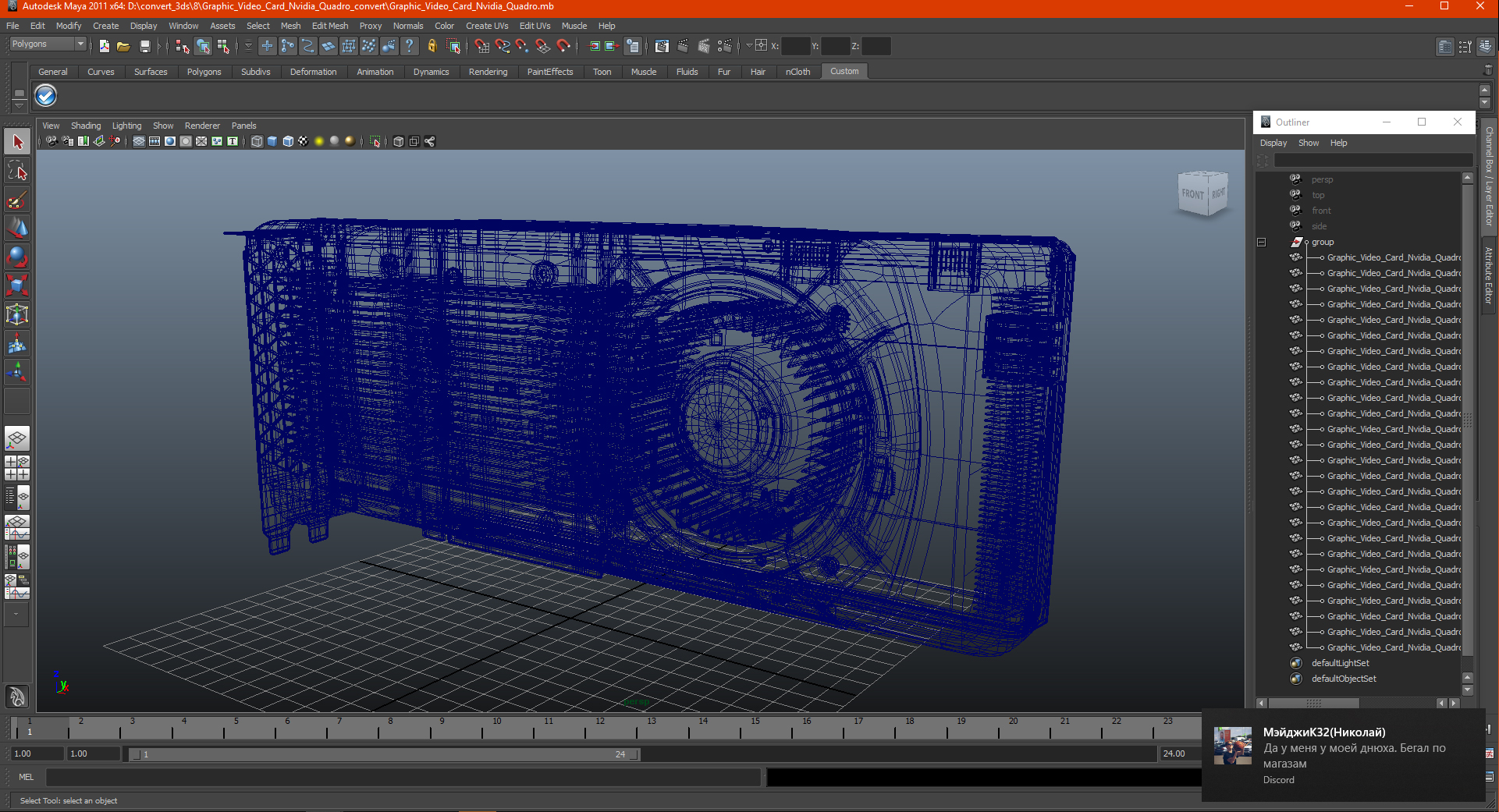Toggle wireframe display in viewport toolbar
Image resolution: width=1499 pixels, height=812 pixels.
(257, 141)
